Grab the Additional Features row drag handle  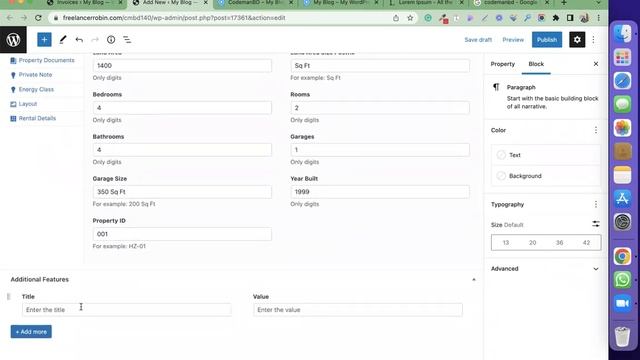(x=9, y=296)
